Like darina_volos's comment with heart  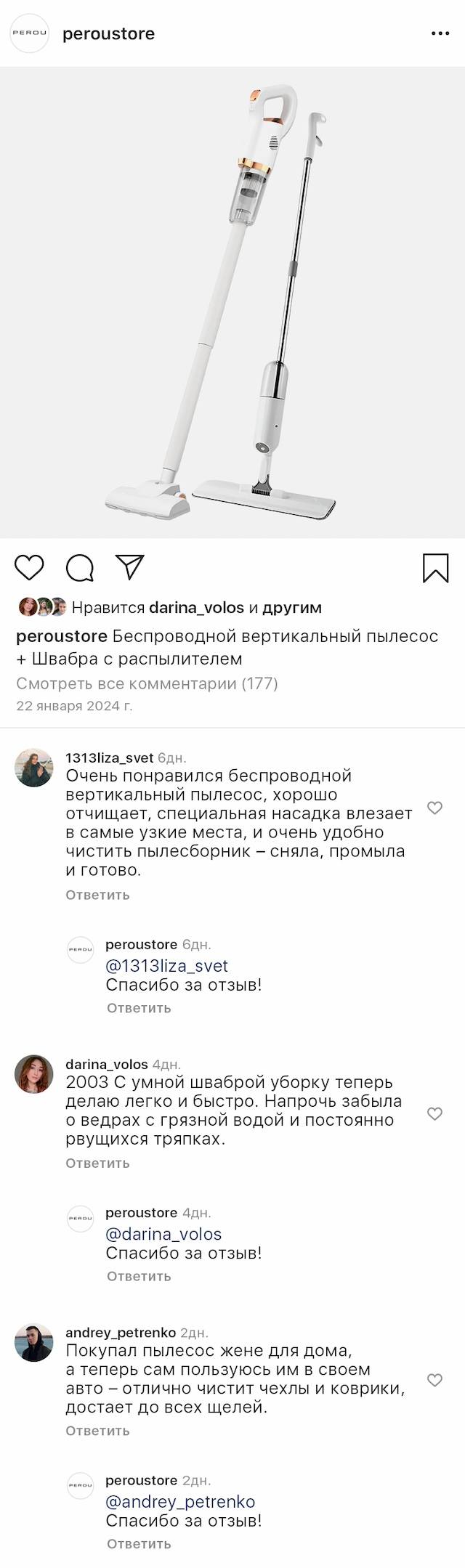(x=434, y=1113)
